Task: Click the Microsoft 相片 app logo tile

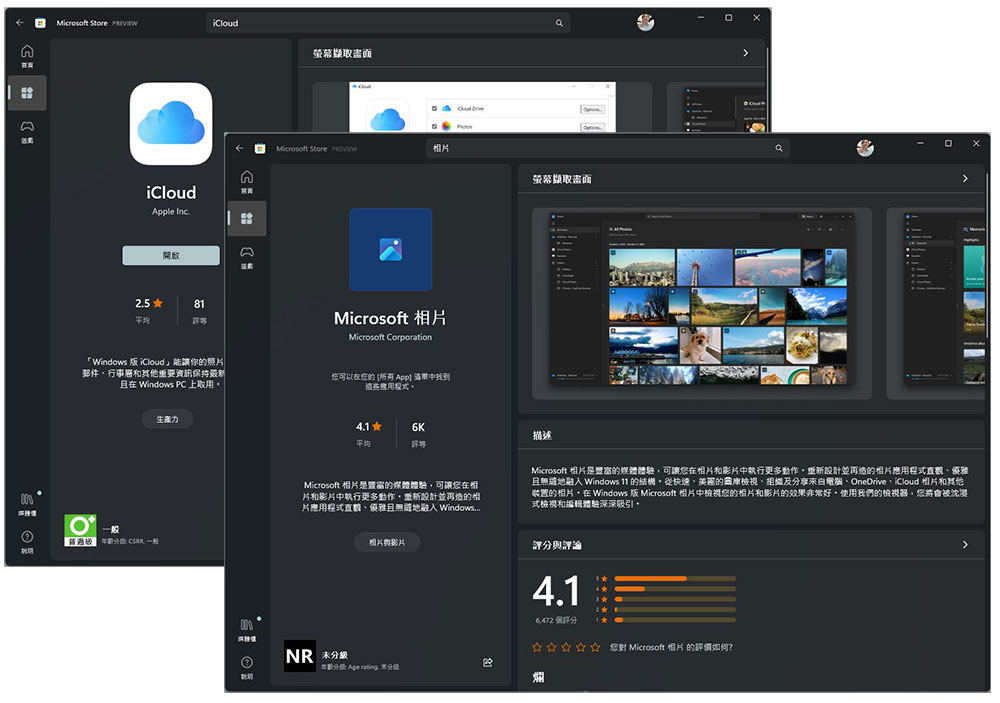Action: click(x=390, y=249)
